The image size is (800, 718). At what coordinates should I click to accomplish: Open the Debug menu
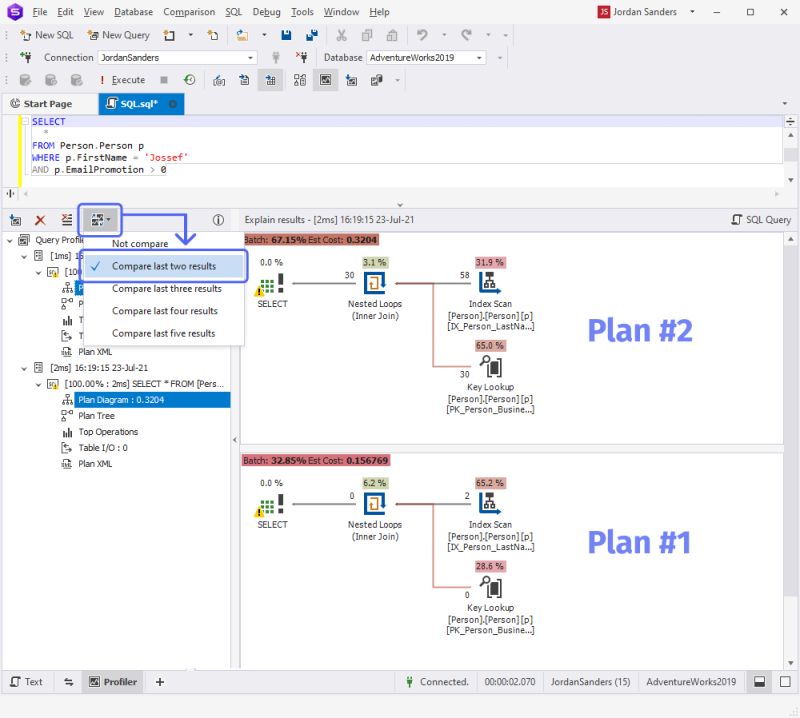tap(266, 12)
